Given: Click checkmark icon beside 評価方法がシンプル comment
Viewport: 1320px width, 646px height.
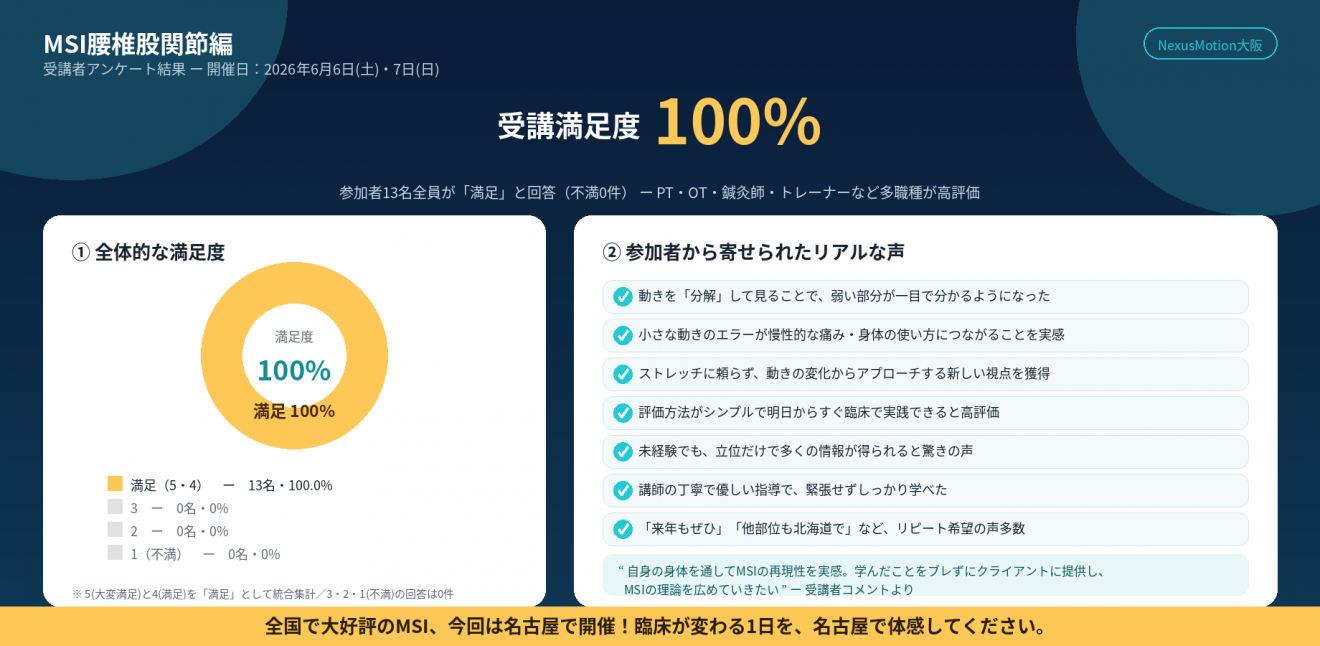Looking at the screenshot, I should pyautogui.click(x=623, y=412).
